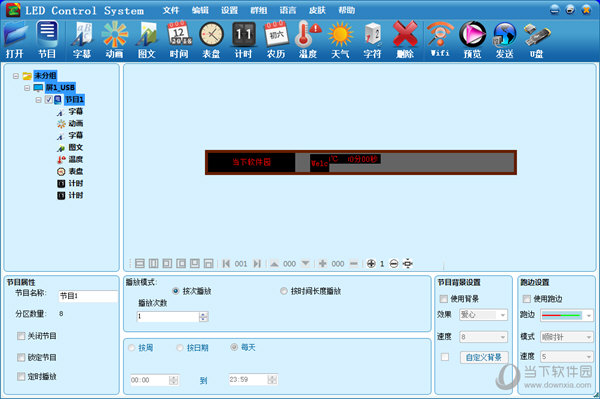The width and height of the screenshot is (600, 399).
Task: Open the 编辑 menu
Action: [x=201, y=10]
